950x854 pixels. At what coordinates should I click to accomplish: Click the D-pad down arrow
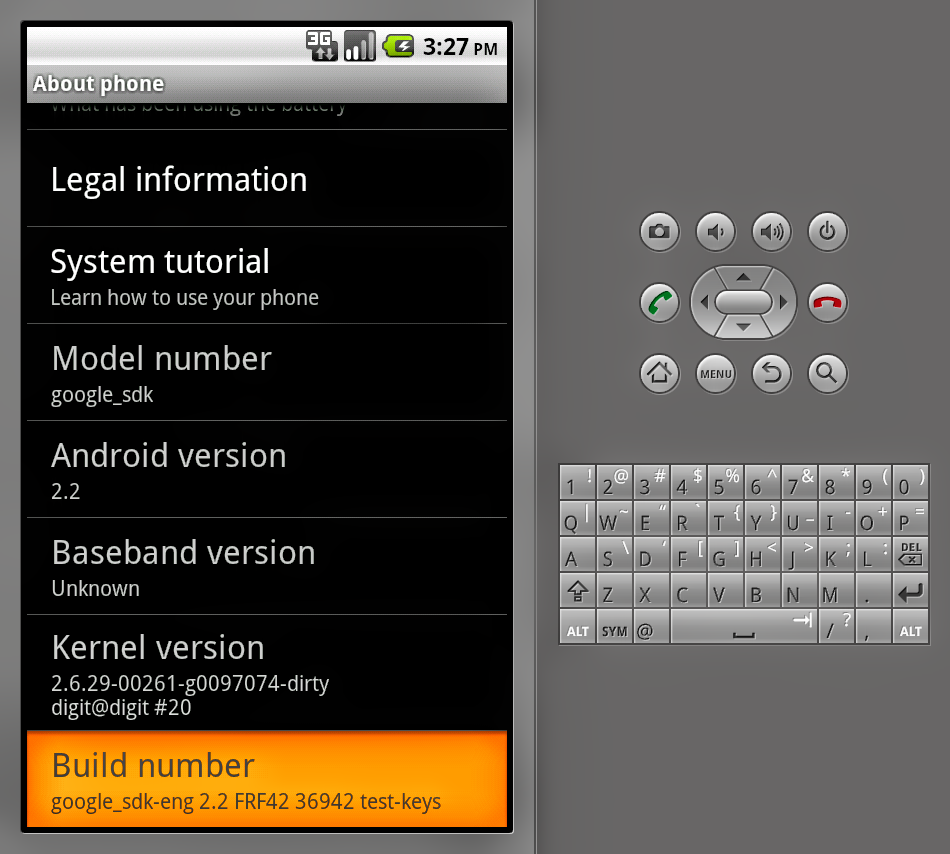[743, 327]
